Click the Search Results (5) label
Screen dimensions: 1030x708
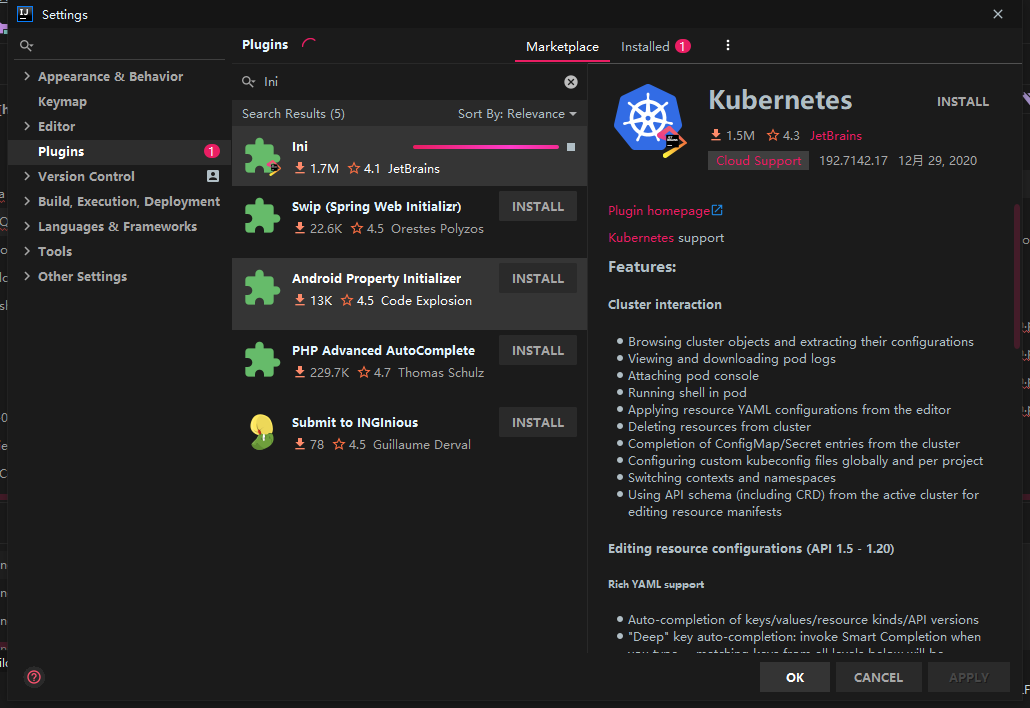coord(293,114)
